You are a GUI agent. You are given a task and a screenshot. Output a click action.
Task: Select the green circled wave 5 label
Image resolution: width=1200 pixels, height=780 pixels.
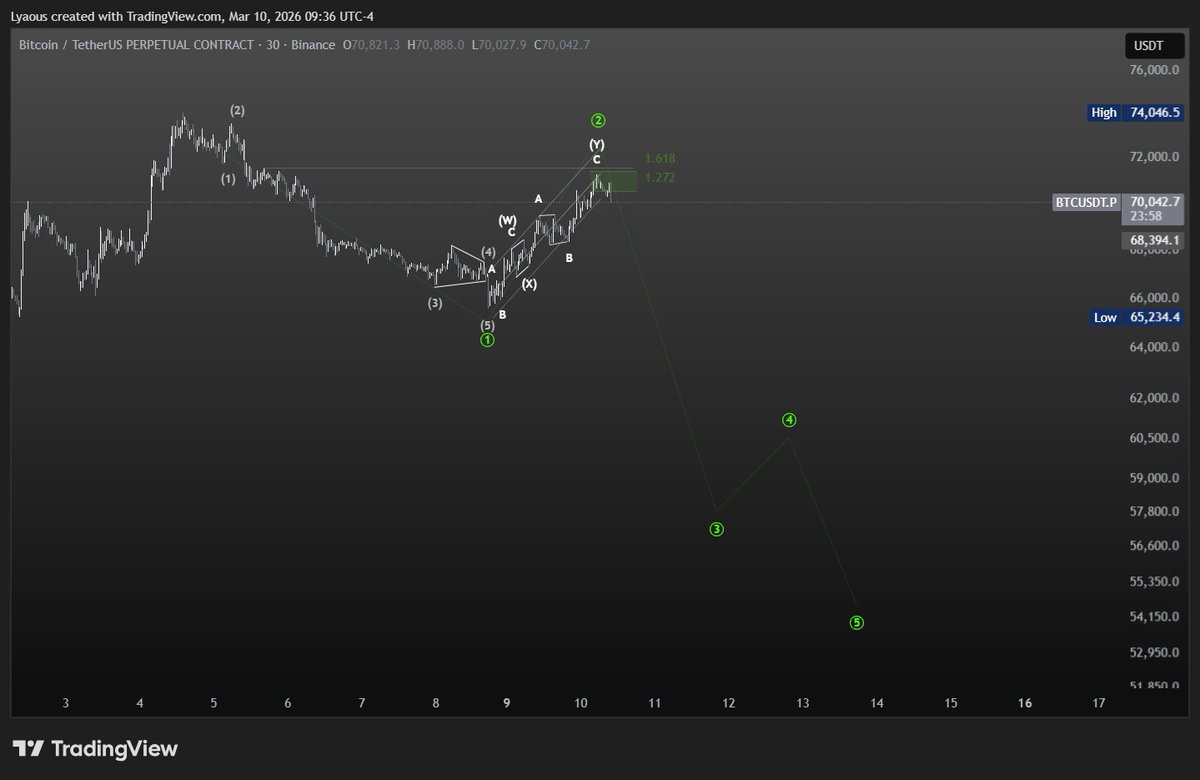[x=857, y=622]
